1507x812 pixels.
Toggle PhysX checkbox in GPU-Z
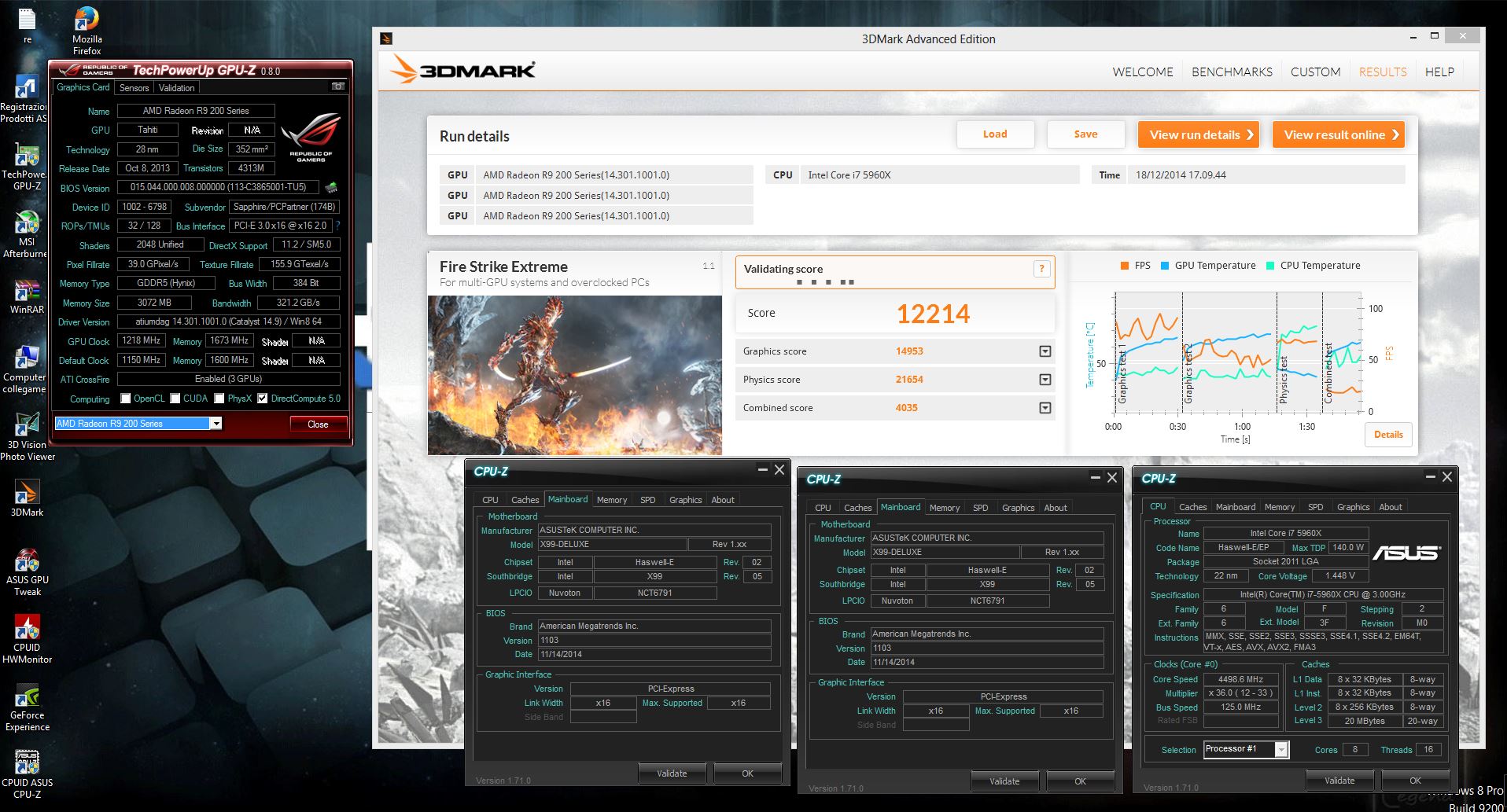point(219,399)
